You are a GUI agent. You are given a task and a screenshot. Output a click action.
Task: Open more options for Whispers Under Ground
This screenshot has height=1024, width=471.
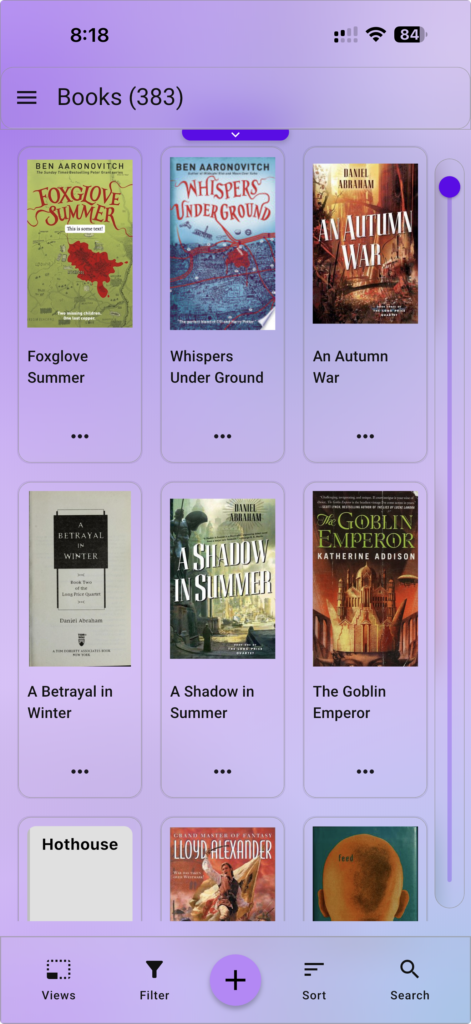[x=223, y=436]
